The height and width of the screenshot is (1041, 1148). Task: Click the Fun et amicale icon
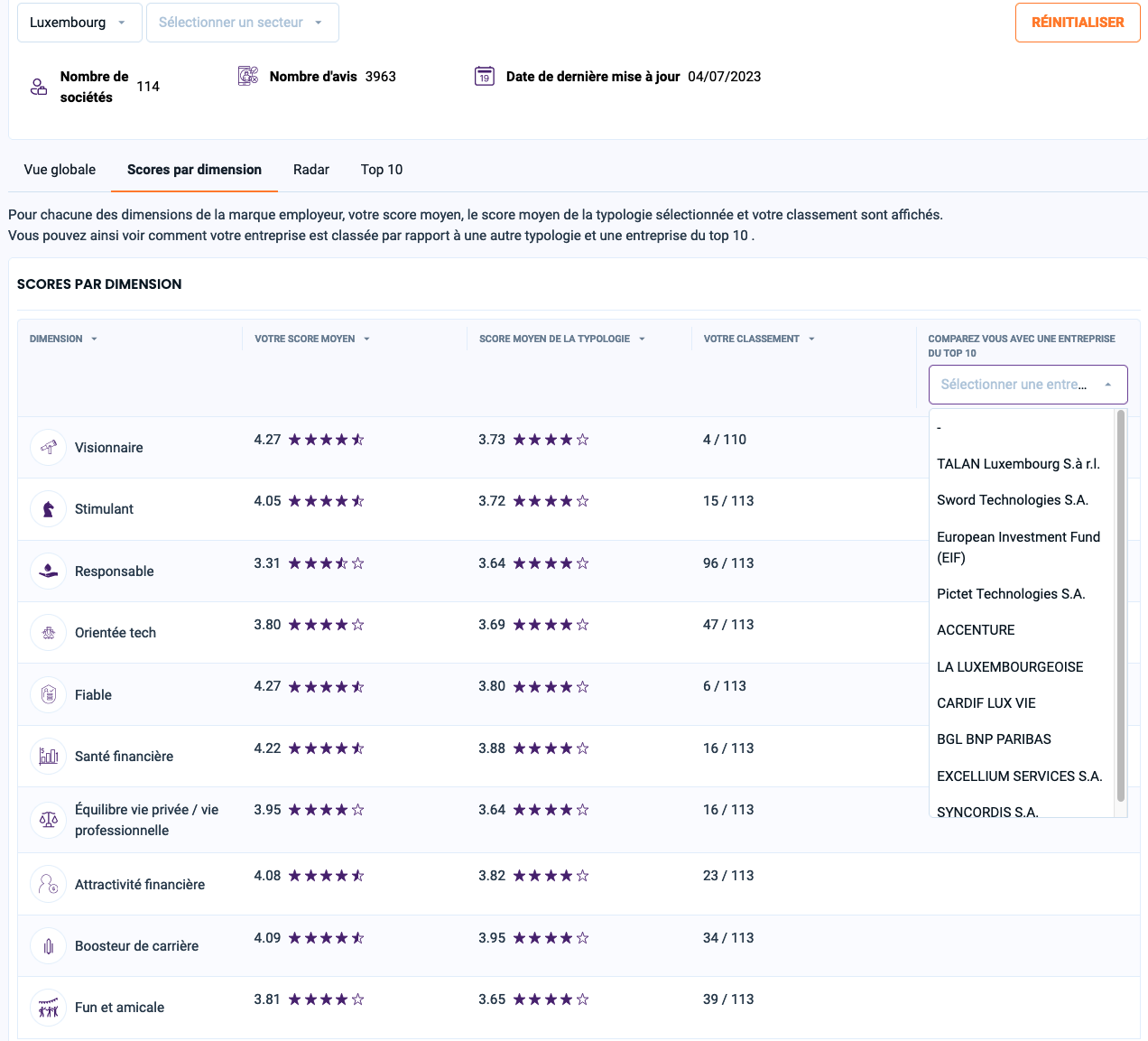point(49,1008)
